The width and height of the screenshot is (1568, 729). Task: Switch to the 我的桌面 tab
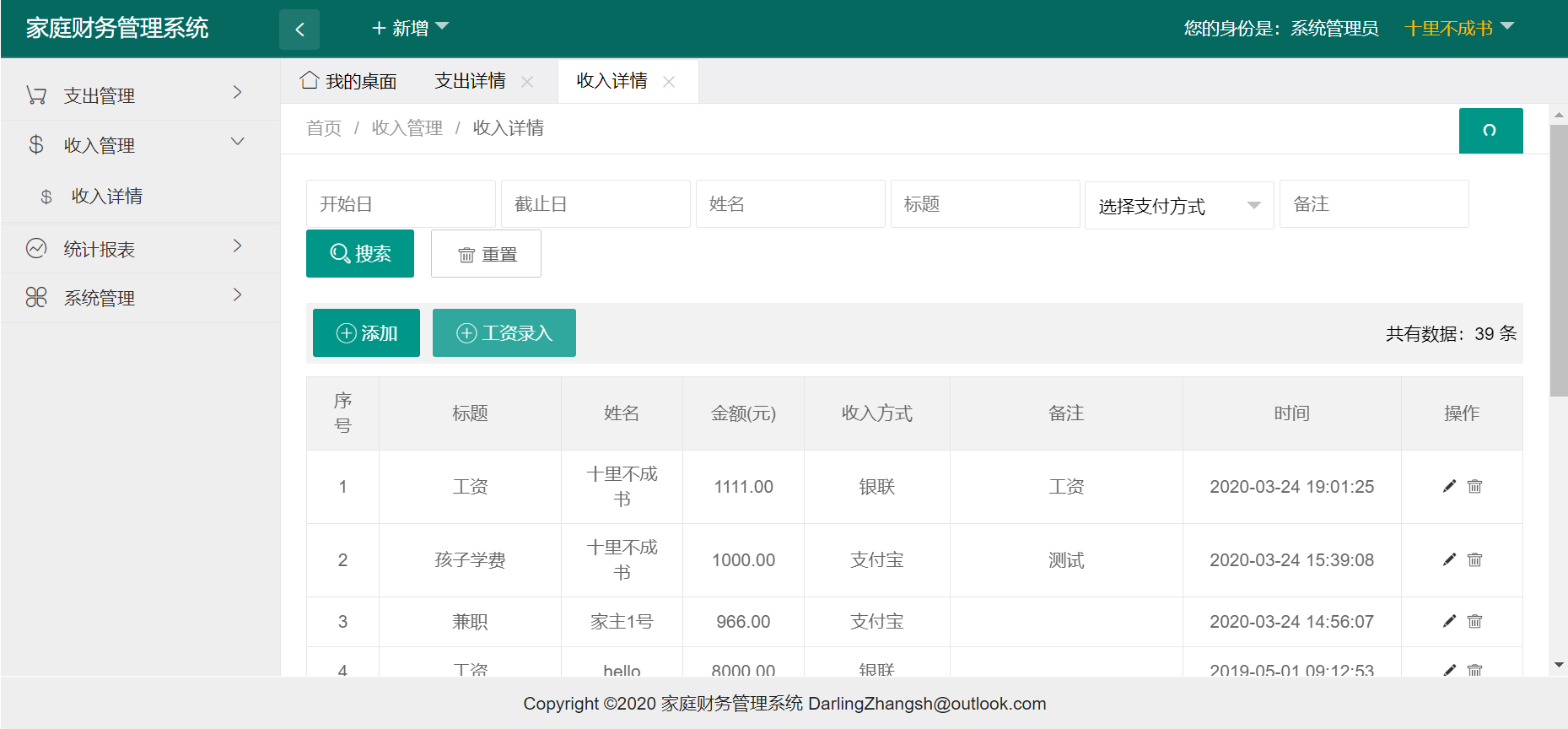[x=348, y=81]
